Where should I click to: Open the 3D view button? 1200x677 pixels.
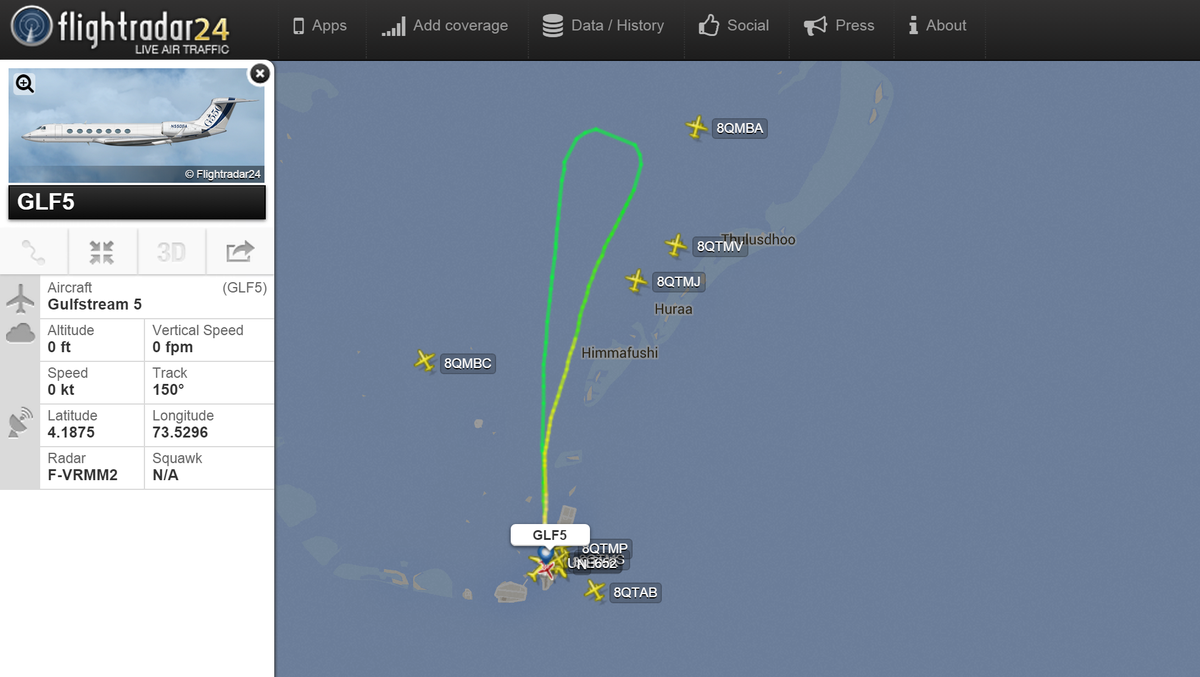pyautogui.click(x=171, y=251)
